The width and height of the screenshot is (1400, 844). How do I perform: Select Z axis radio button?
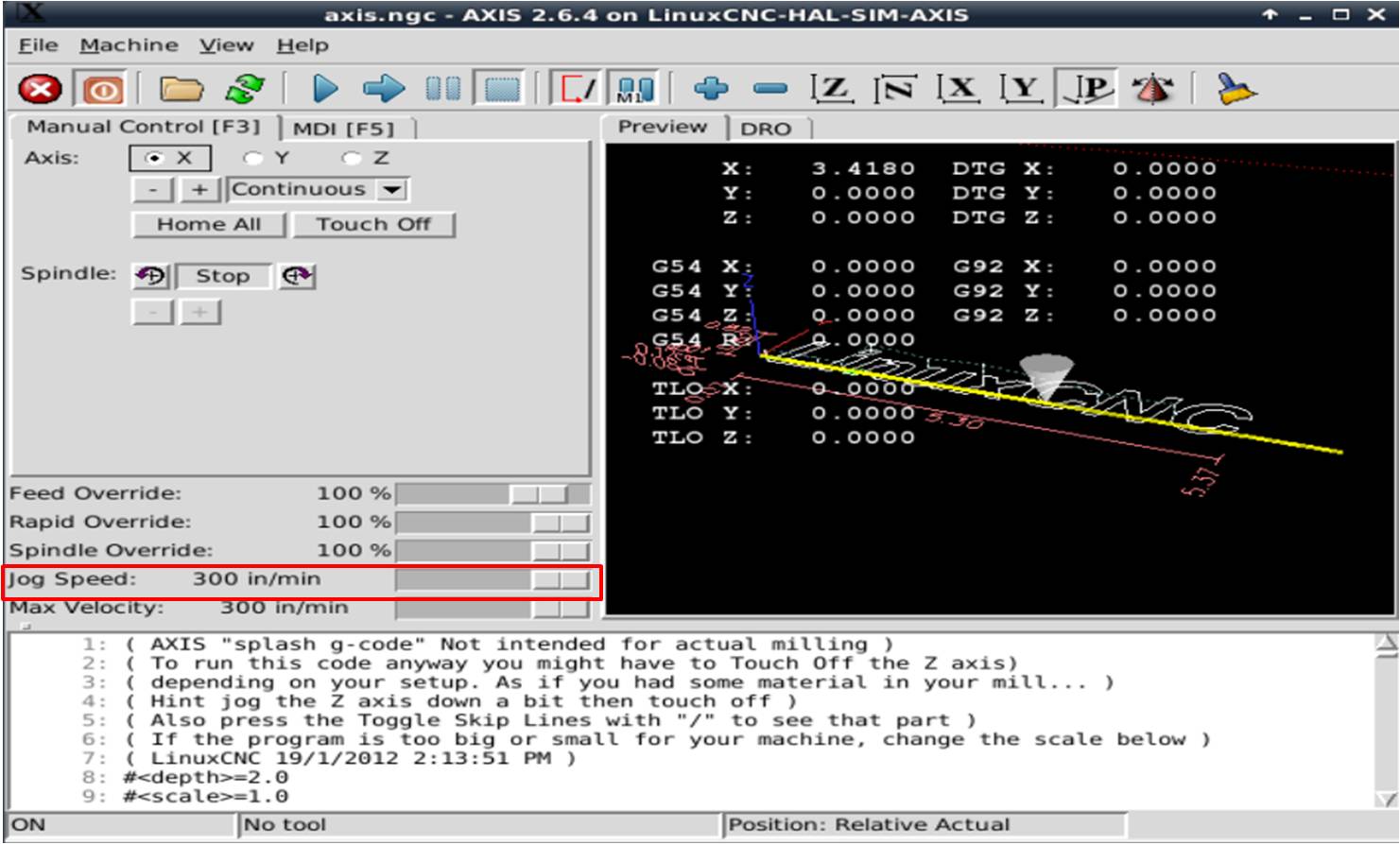[366, 158]
